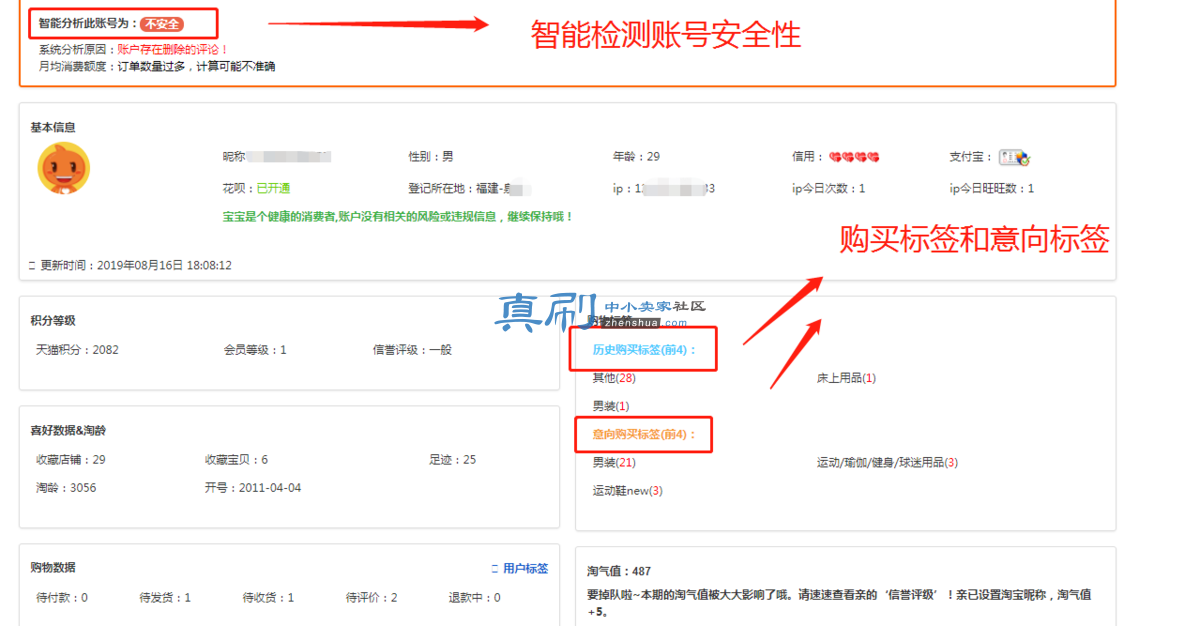This screenshot has width=1200, height=626.
Task: Click the green 宝宝是个健康的消费者 notice
Action: [398, 216]
